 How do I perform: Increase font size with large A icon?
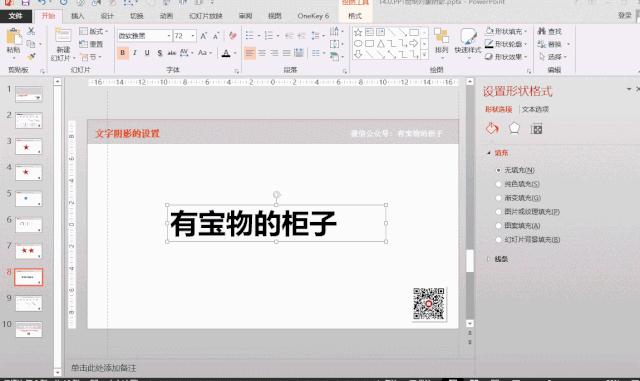204,36
